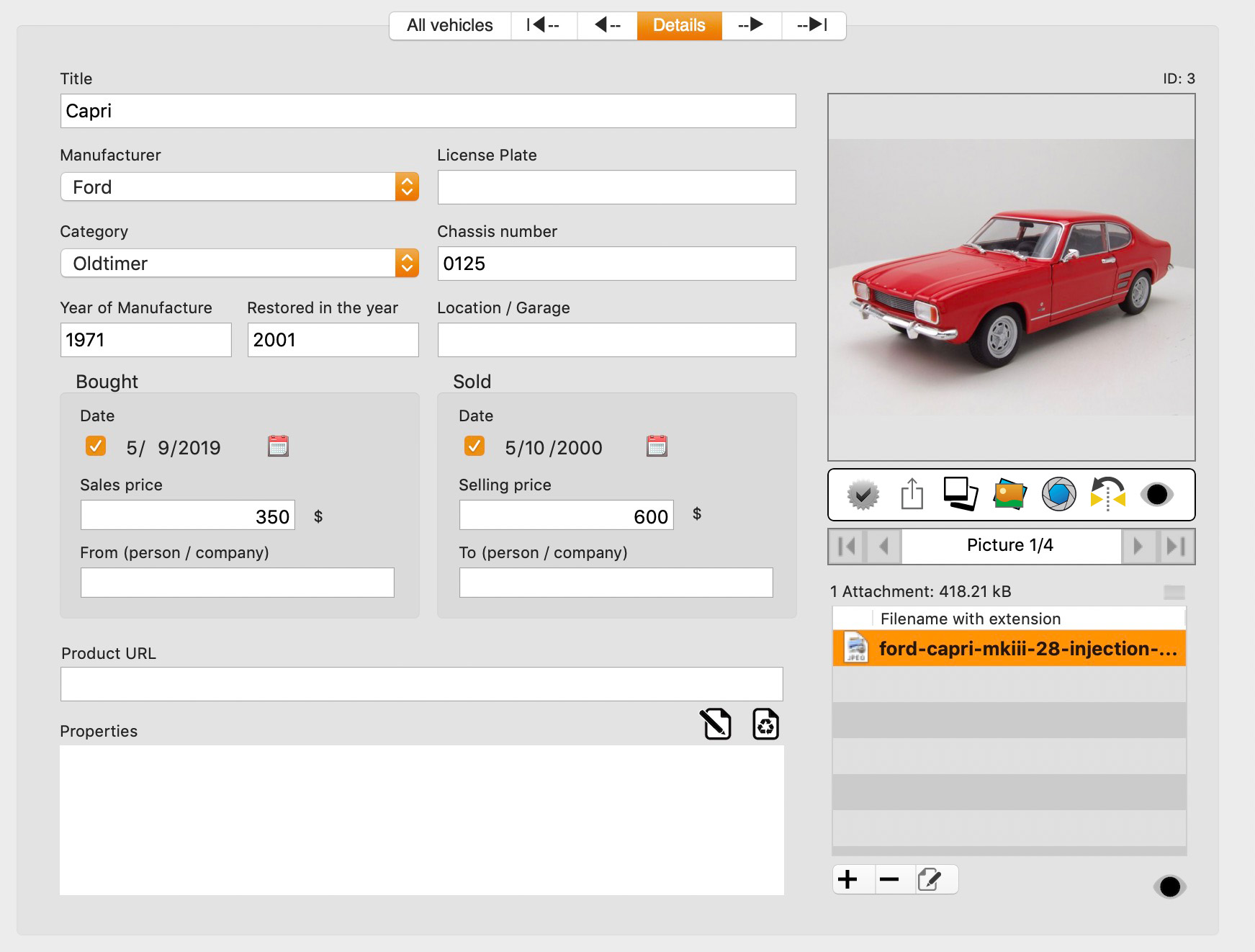Add a new attachment with plus button
Viewport: 1255px width, 952px height.
848,879
